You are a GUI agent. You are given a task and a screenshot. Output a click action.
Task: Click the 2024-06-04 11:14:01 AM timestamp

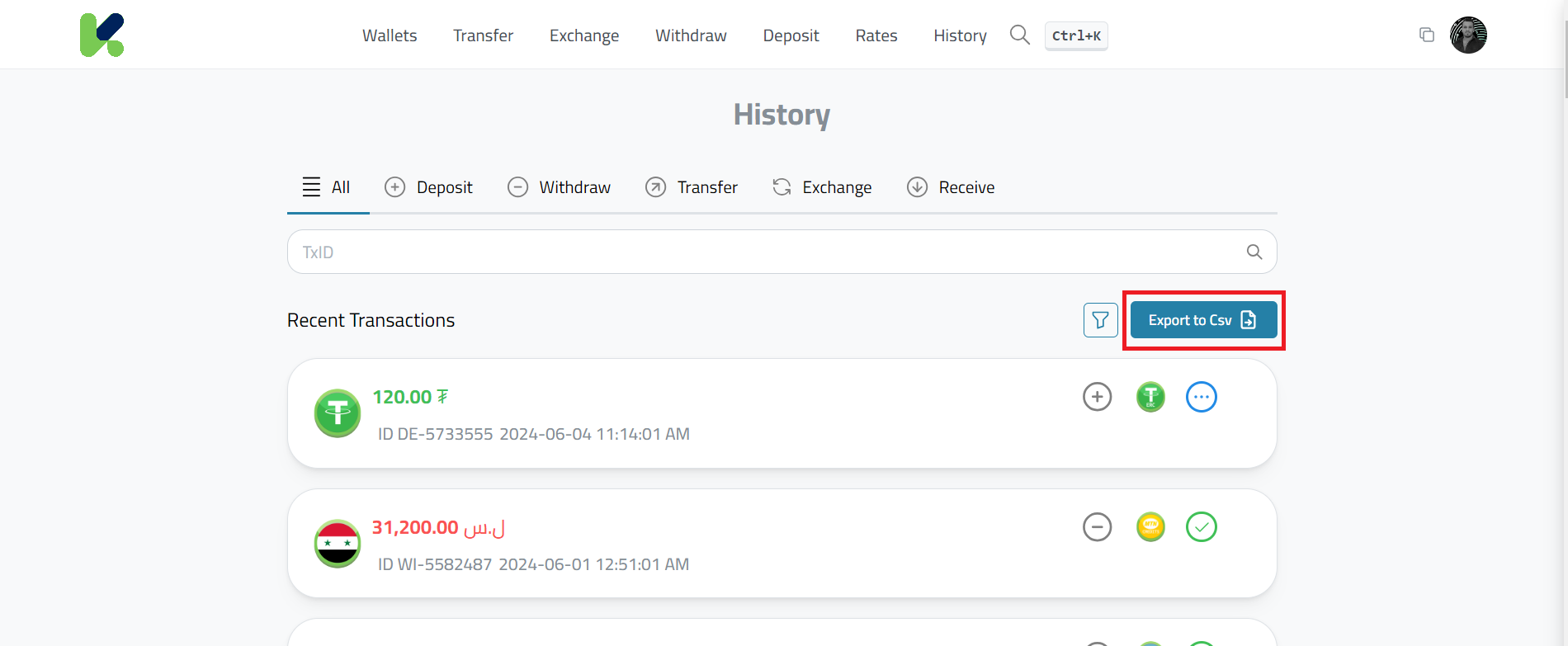point(594,434)
